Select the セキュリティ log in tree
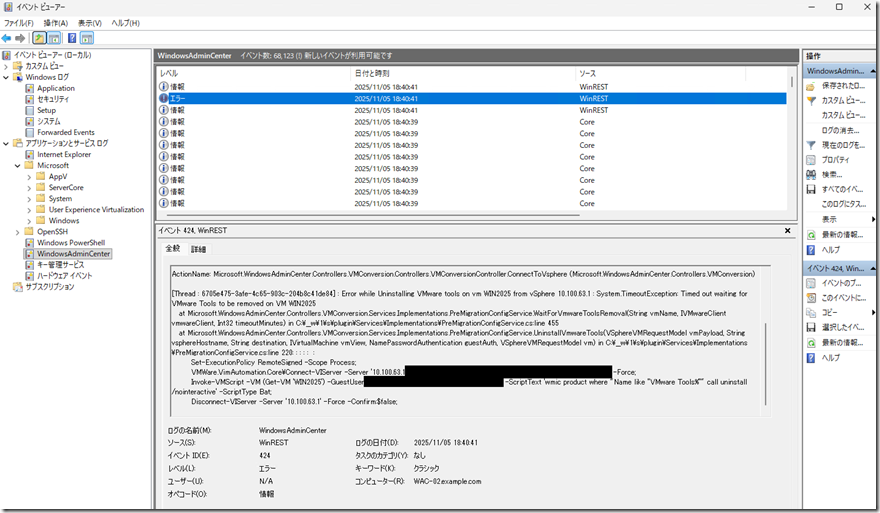This screenshot has width=880, height=513. (x=53, y=99)
